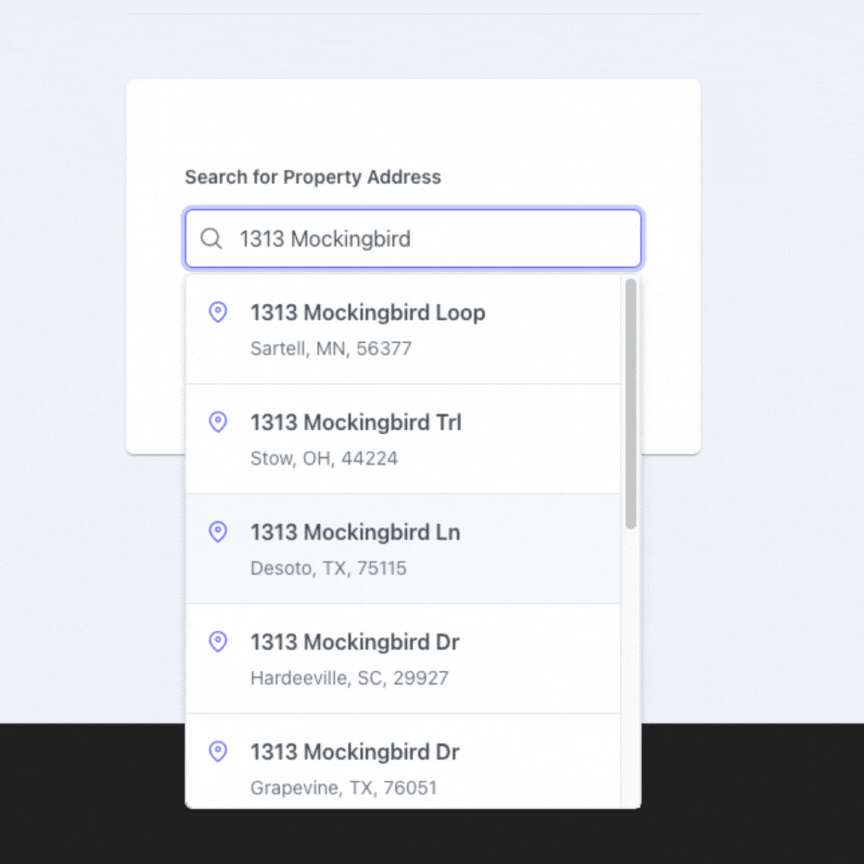864x864 pixels.
Task: Click pin icon beside 1313 Mockingbird Ln
Action: (x=218, y=532)
